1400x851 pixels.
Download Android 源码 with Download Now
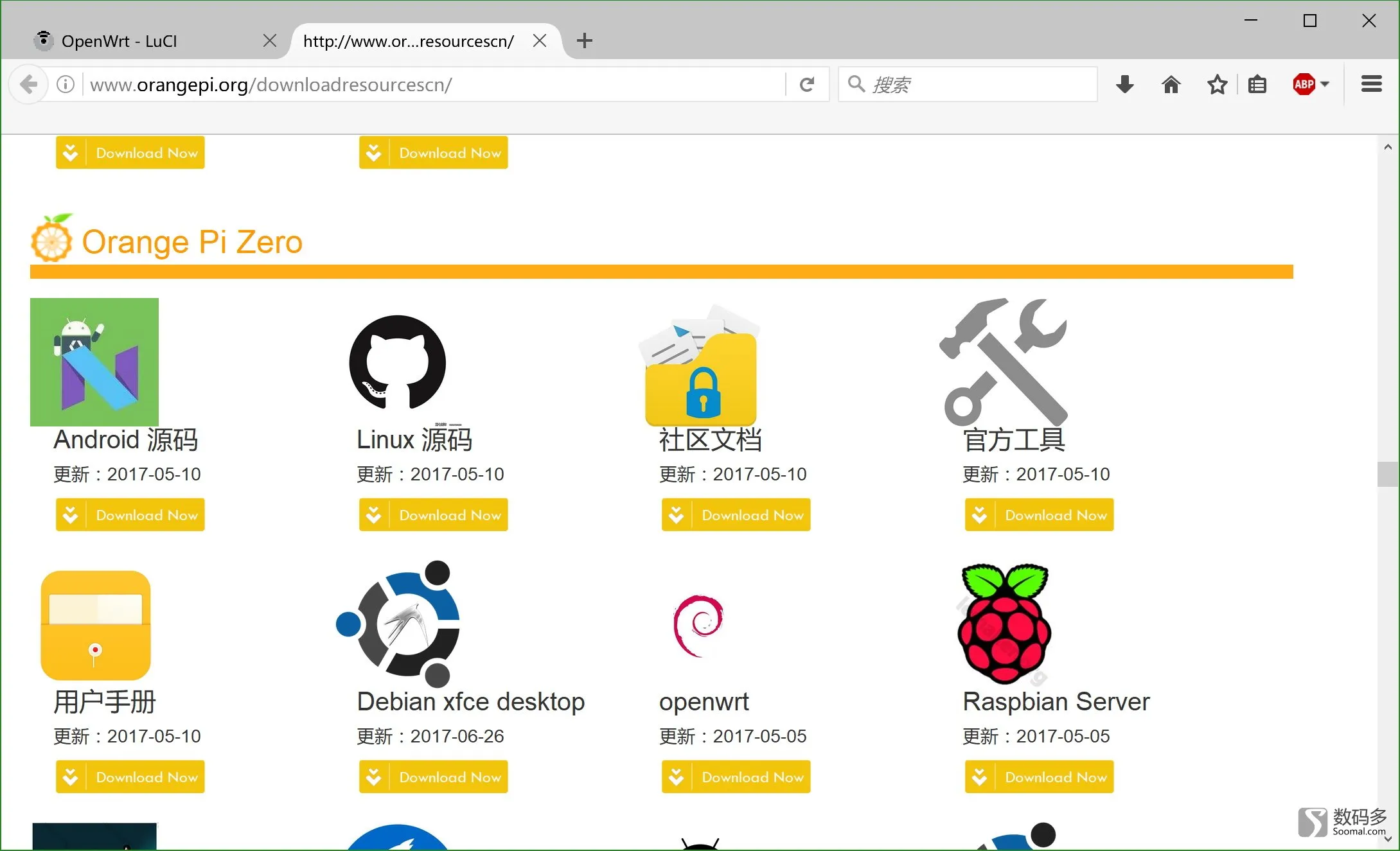point(130,515)
